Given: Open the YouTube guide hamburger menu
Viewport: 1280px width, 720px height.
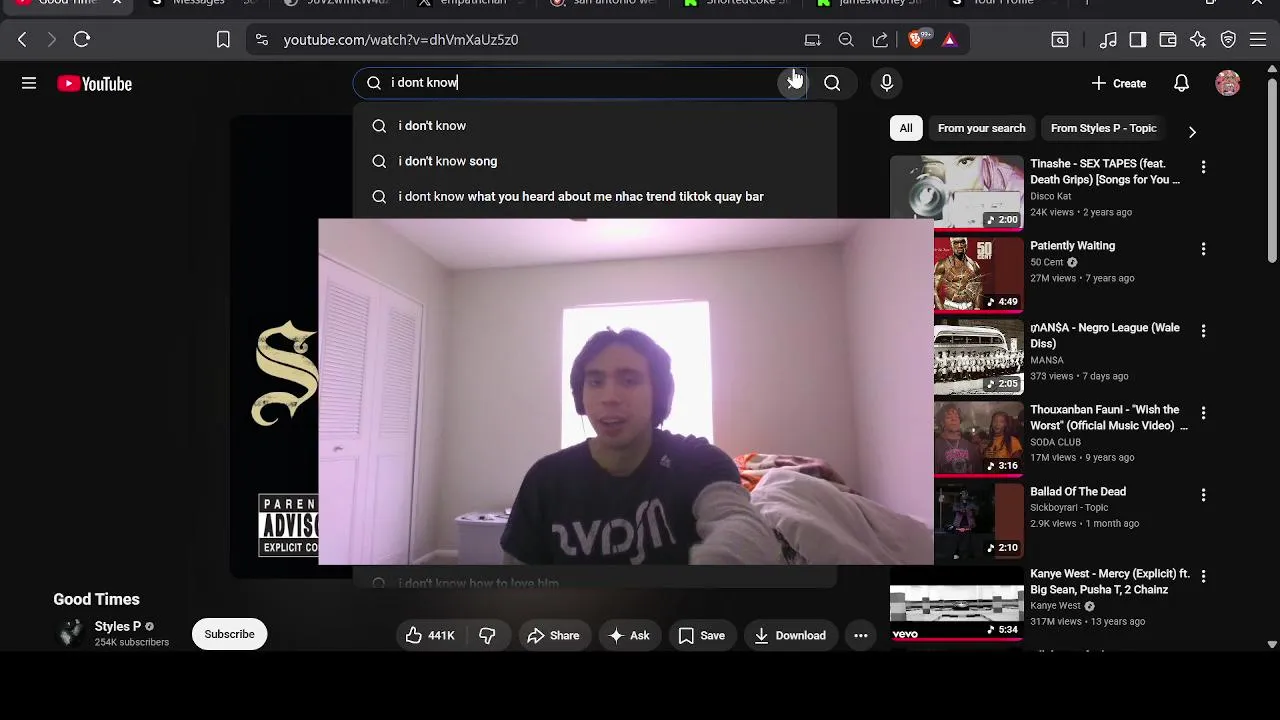Looking at the screenshot, I should pyautogui.click(x=29, y=83).
